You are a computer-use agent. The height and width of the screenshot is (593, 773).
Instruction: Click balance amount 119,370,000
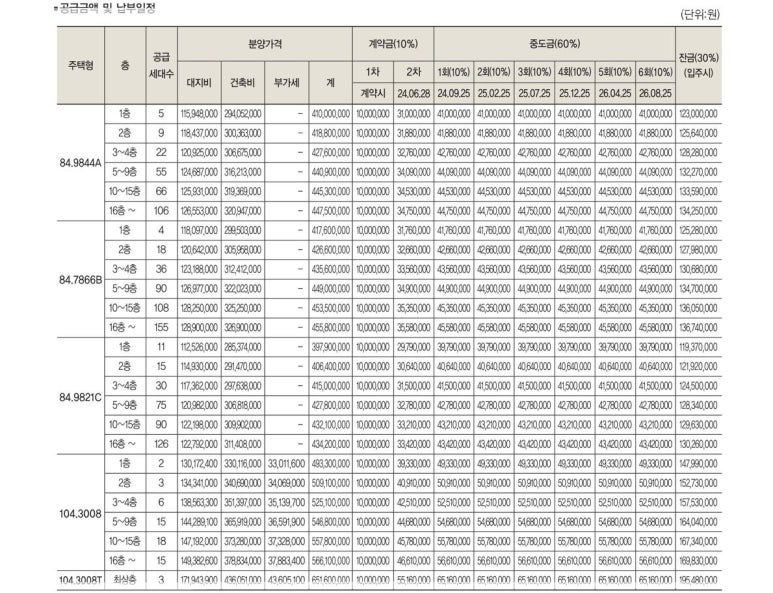pyautogui.click(x=698, y=347)
